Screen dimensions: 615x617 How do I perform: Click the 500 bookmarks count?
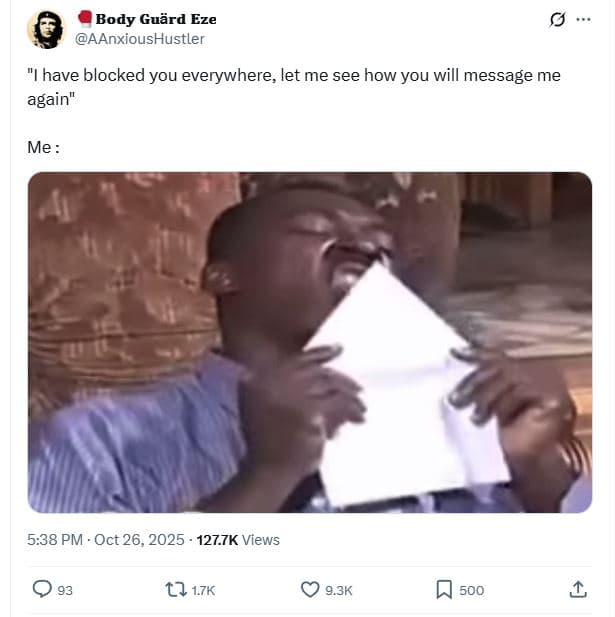[471, 590]
